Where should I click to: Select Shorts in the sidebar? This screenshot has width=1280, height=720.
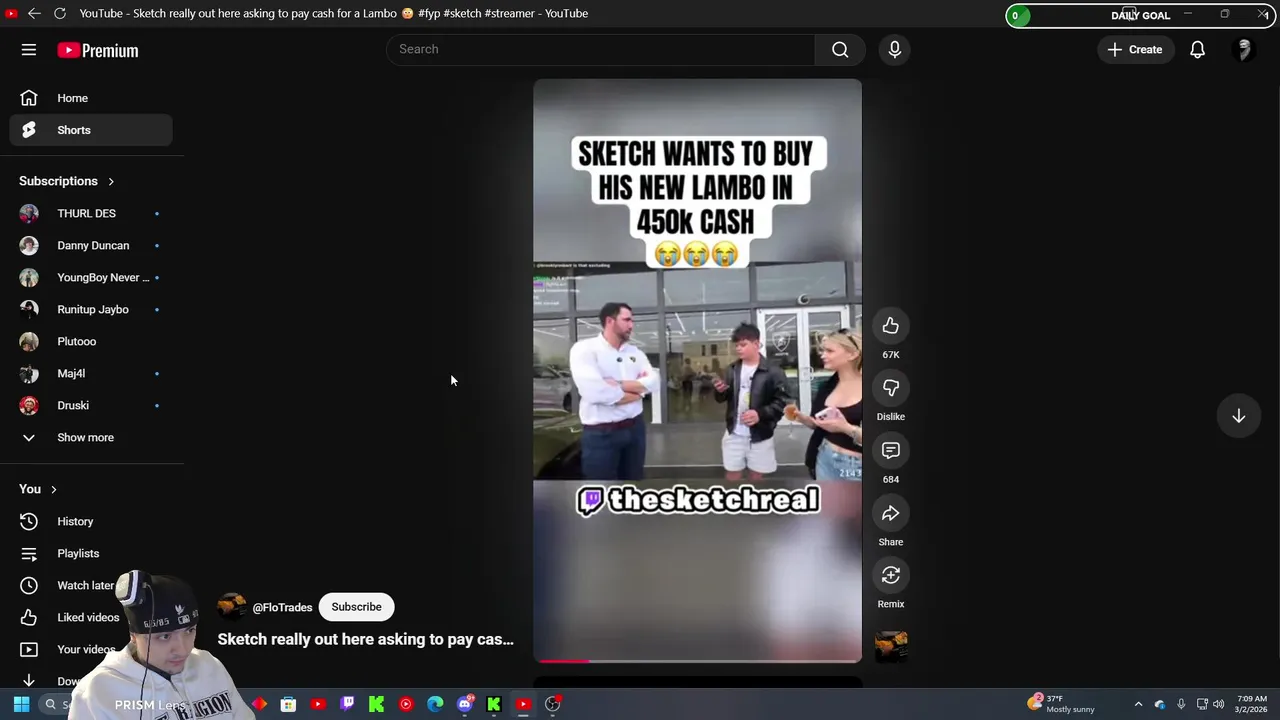(x=91, y=130)
